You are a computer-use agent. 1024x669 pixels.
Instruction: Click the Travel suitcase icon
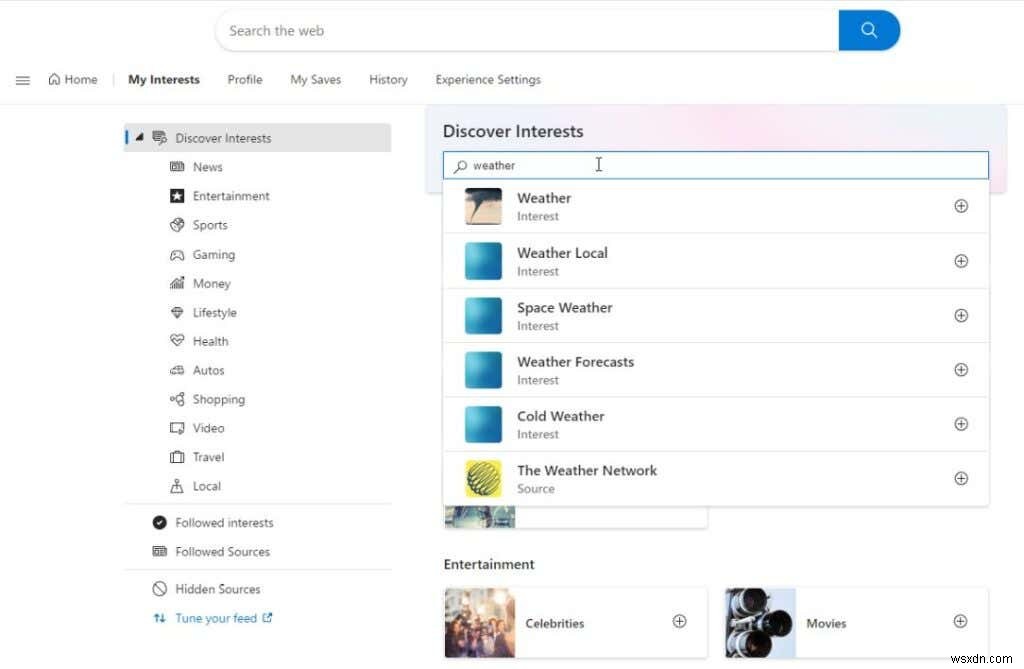point(177,457)
